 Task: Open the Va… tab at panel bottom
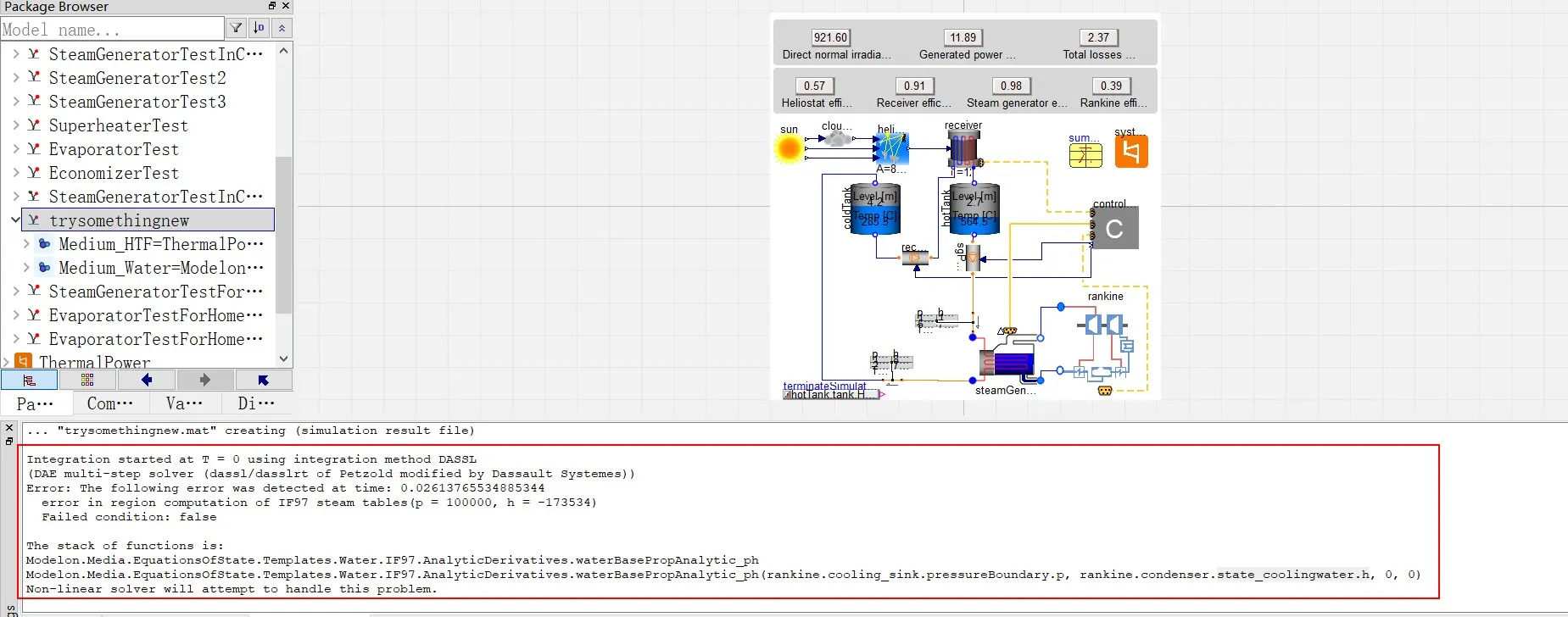pos(184,403)
